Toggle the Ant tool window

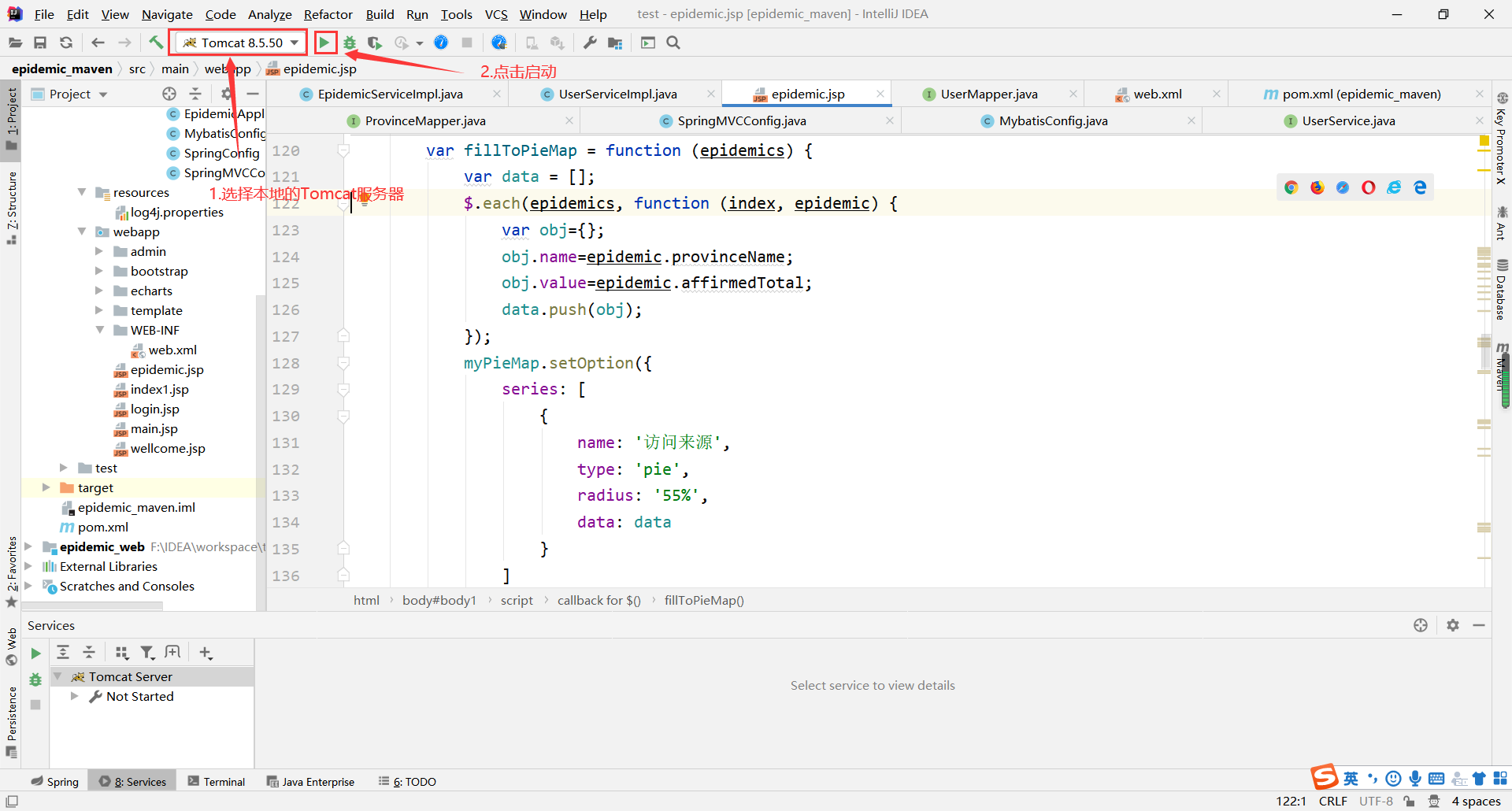coord(1502,222)
